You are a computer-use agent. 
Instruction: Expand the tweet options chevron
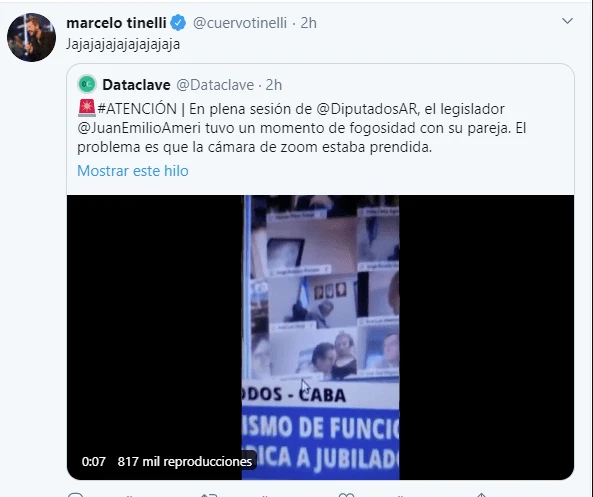[x=567, y=21]
